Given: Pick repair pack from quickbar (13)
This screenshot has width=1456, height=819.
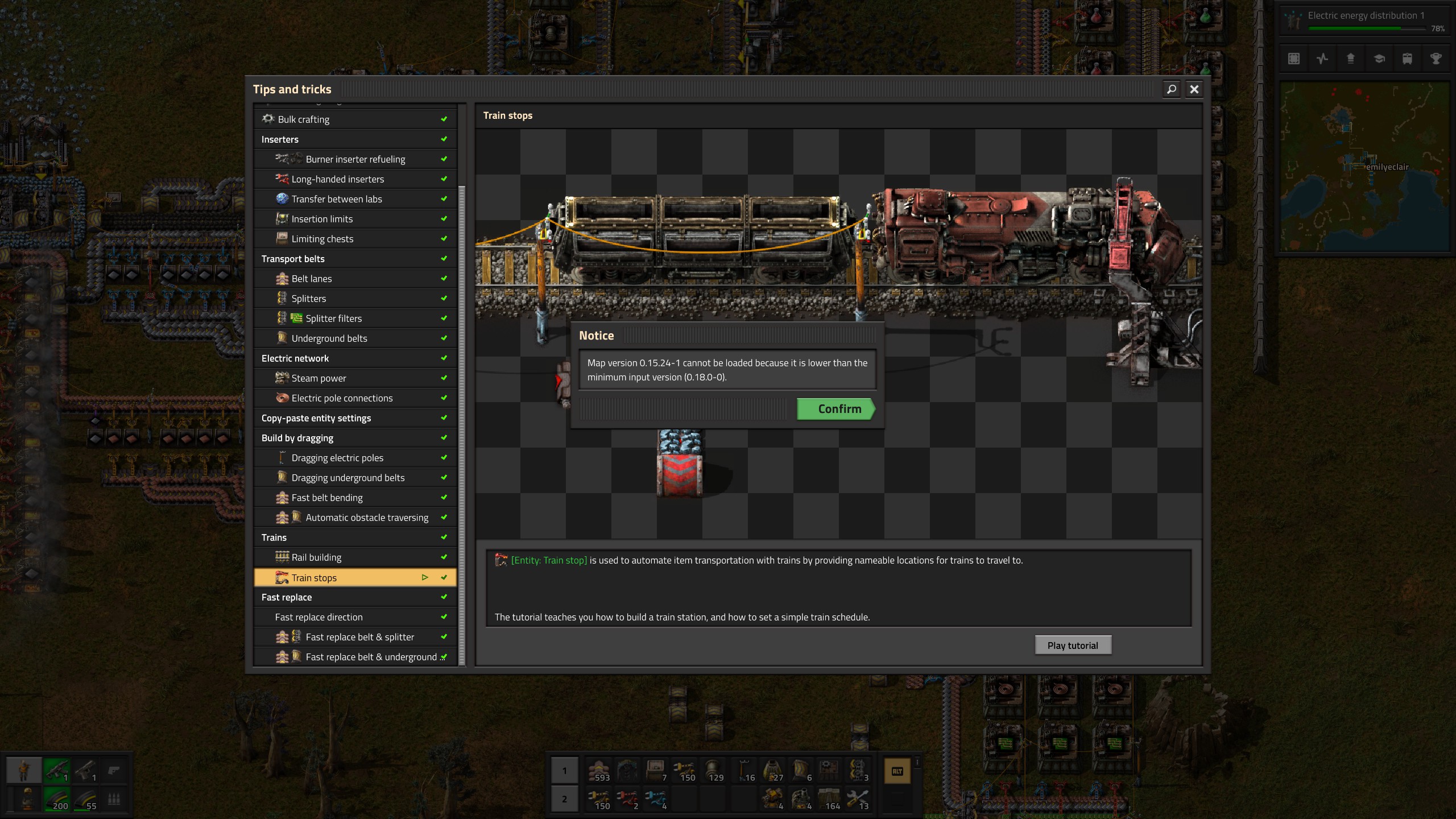Looking at the screenshot, I should click(x=858, y=799).
